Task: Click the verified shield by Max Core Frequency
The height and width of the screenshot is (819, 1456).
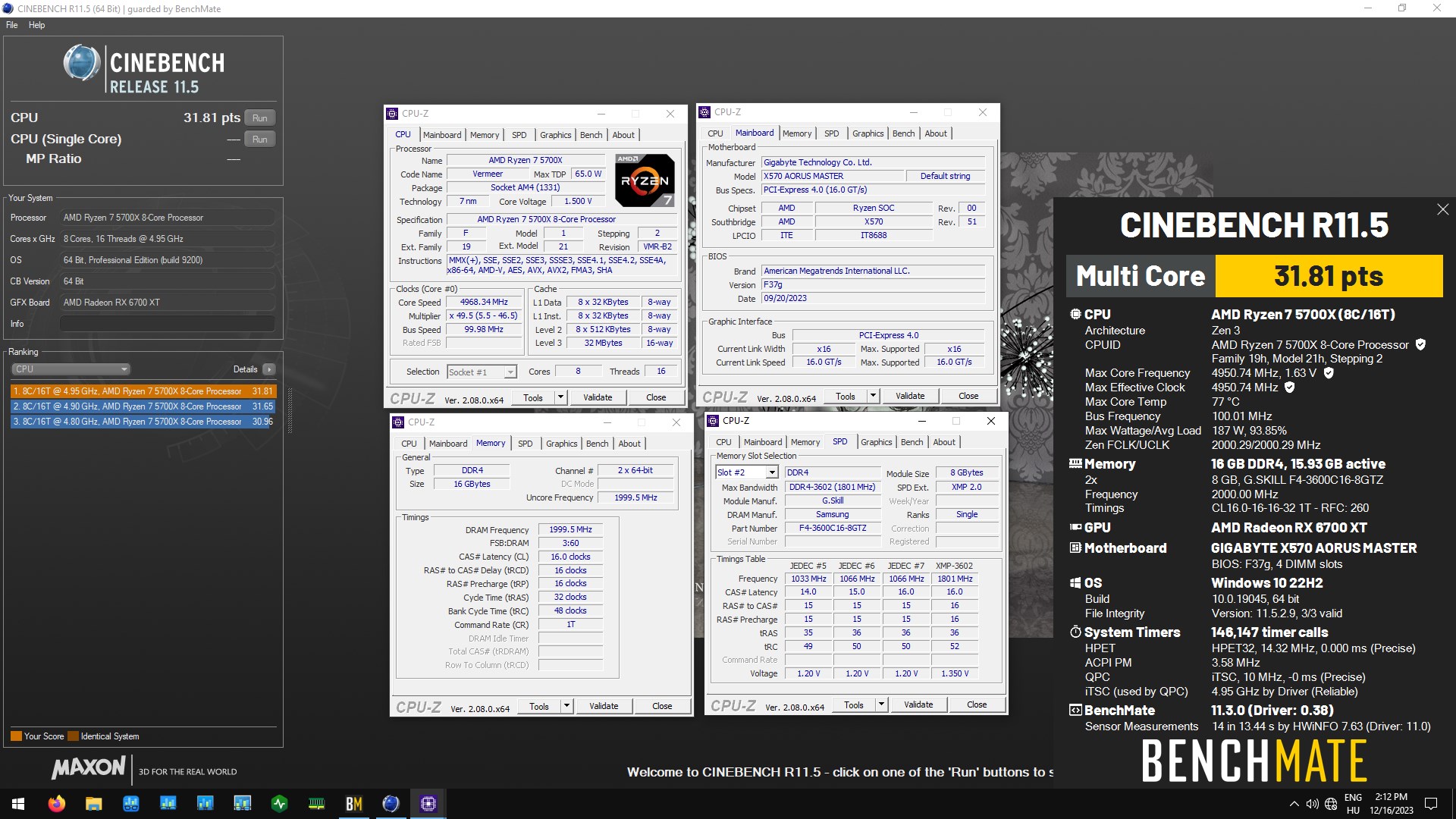Action: coord(1328,372)
